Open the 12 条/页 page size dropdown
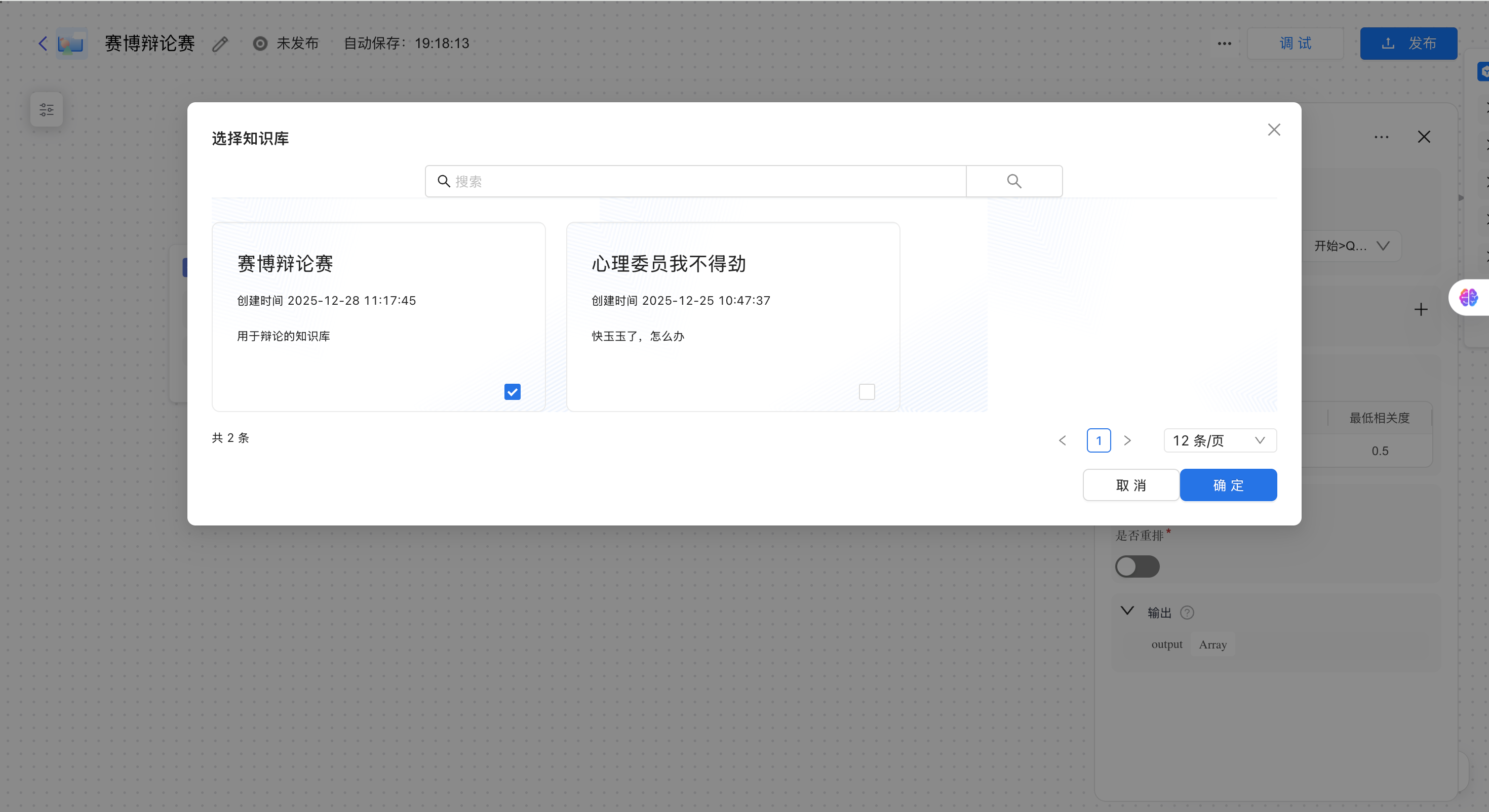Viewport: 1489px width, 812px height. [1220, 440]
